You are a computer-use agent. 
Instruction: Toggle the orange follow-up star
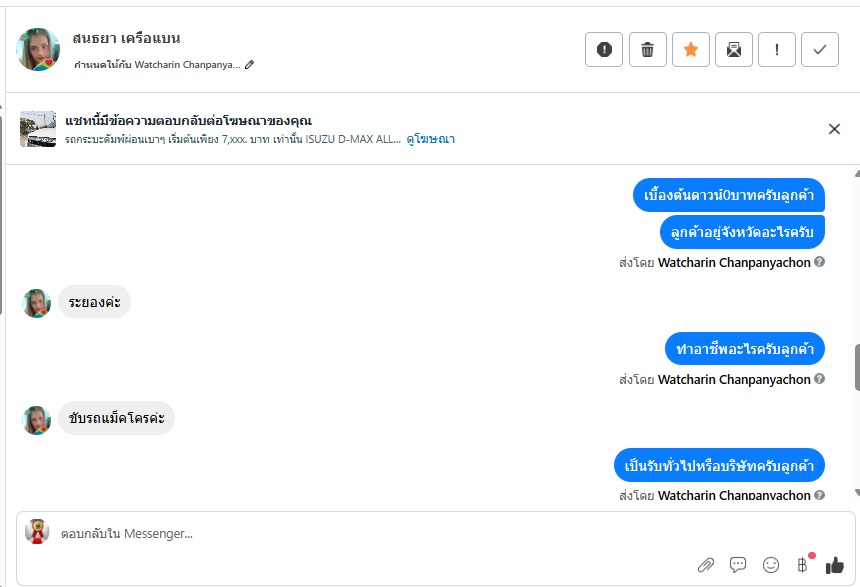[690, 49]
